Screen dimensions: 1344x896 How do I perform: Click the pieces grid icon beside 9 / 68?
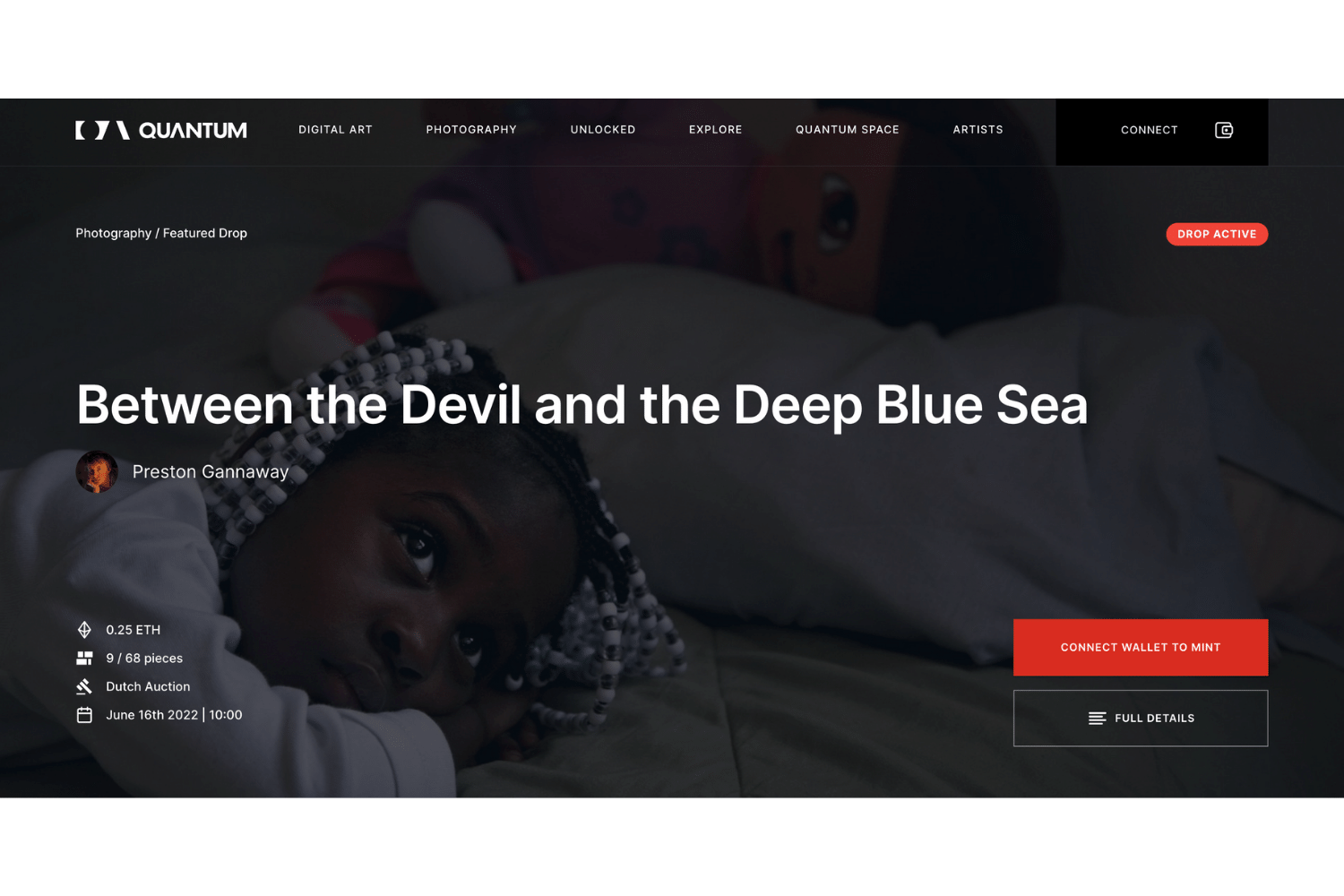(84, 659)
